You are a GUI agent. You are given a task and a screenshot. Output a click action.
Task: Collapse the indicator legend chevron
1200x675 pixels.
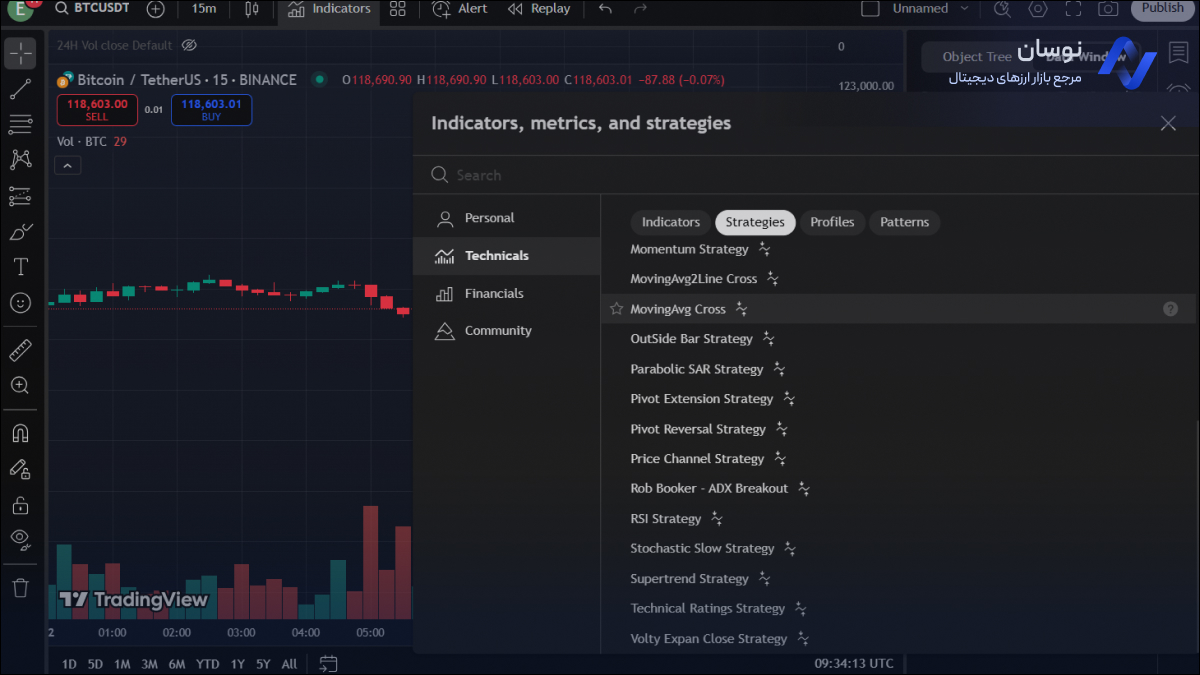[67, 165]
